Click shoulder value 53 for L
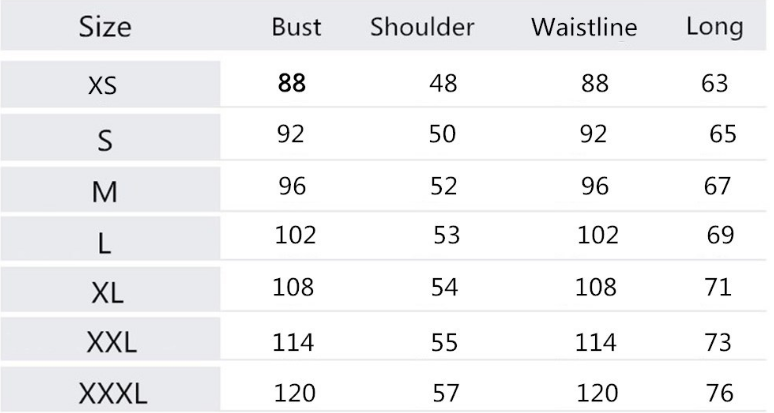The height and width of the screenshot is (413, 774). pyautogui.click(x=448, y=237)
